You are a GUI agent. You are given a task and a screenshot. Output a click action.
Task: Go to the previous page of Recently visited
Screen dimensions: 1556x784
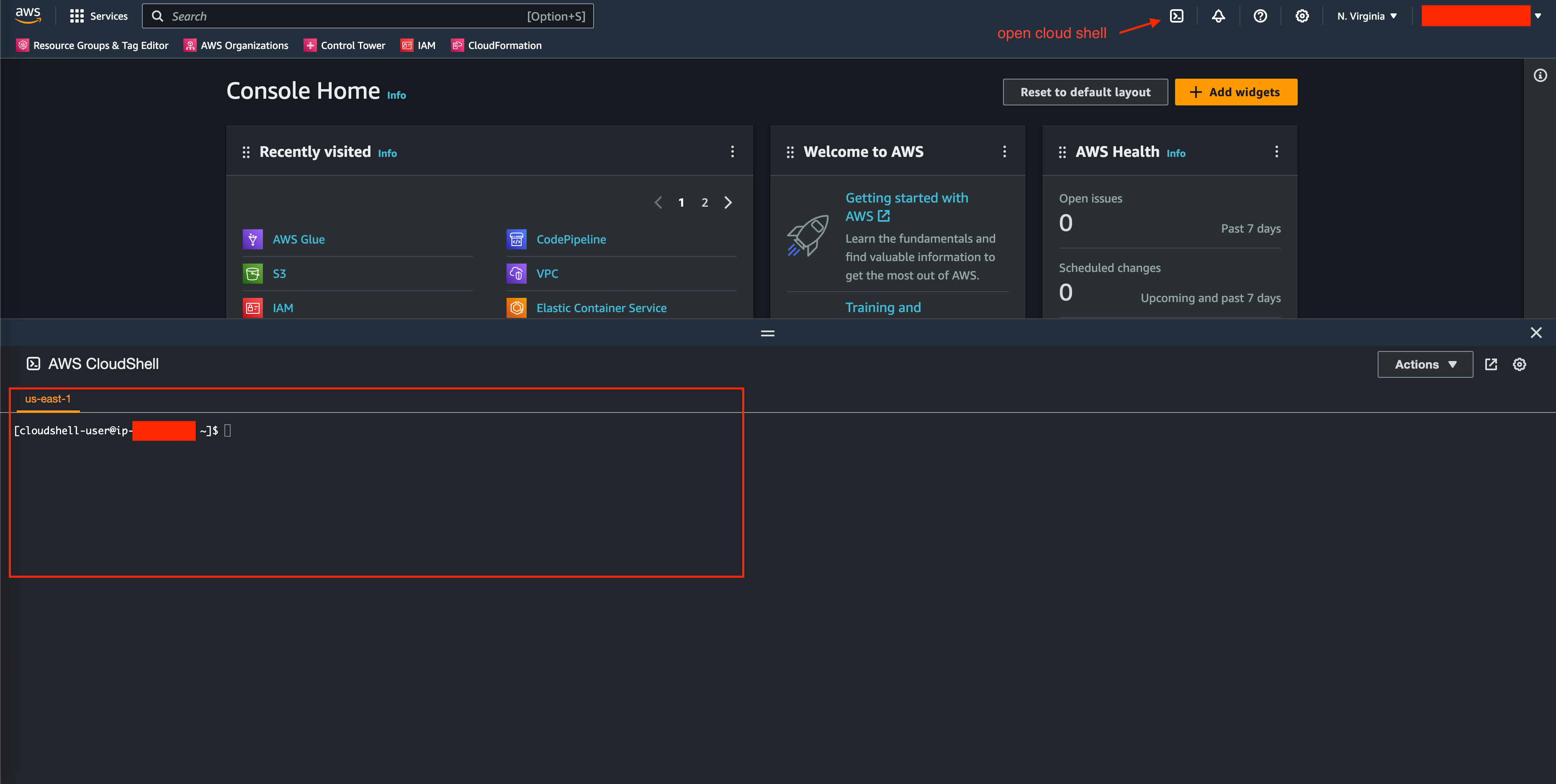click(658, 203)
